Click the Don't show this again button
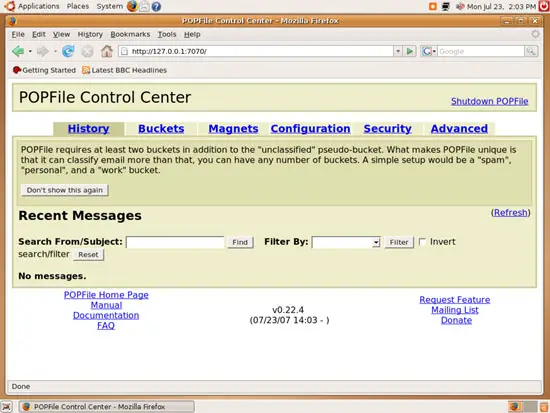Image resolution: width=550 pixels, height=413 pixels. point(65,190)
